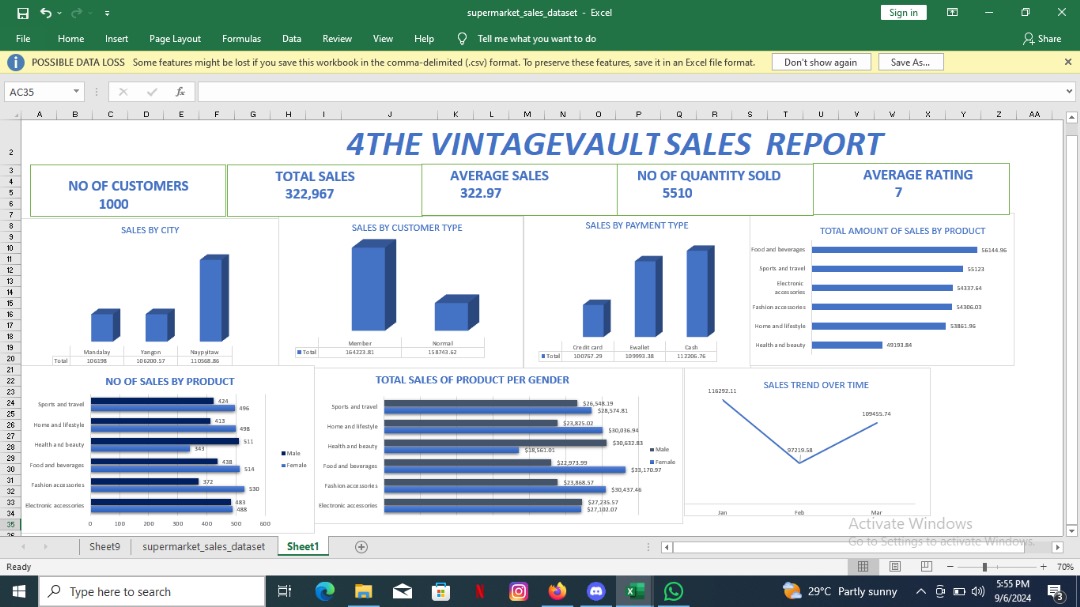Click the Sign in button
The image size is (1080, 607).
(x=903, y=12)
